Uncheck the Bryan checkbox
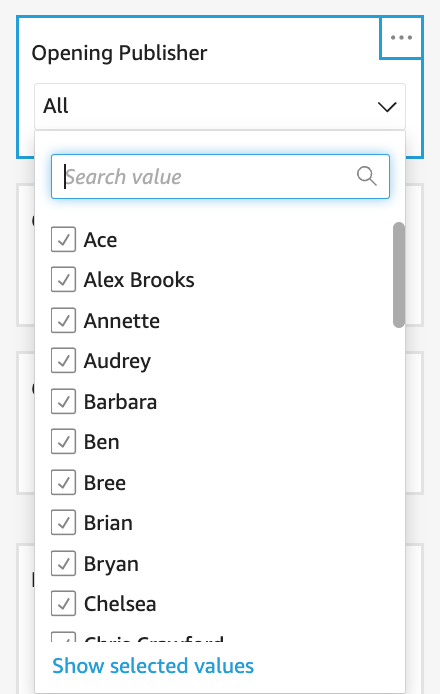440x694 pixels. tap(63, 563)
